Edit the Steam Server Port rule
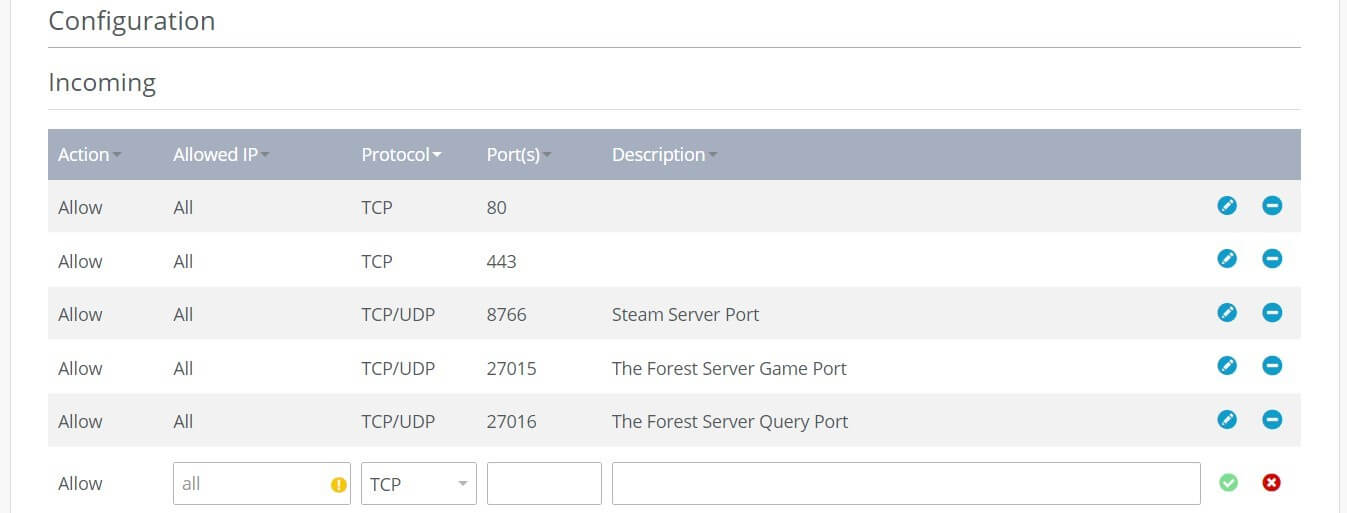This screenshot has height=513, width=1347. 1227,313
